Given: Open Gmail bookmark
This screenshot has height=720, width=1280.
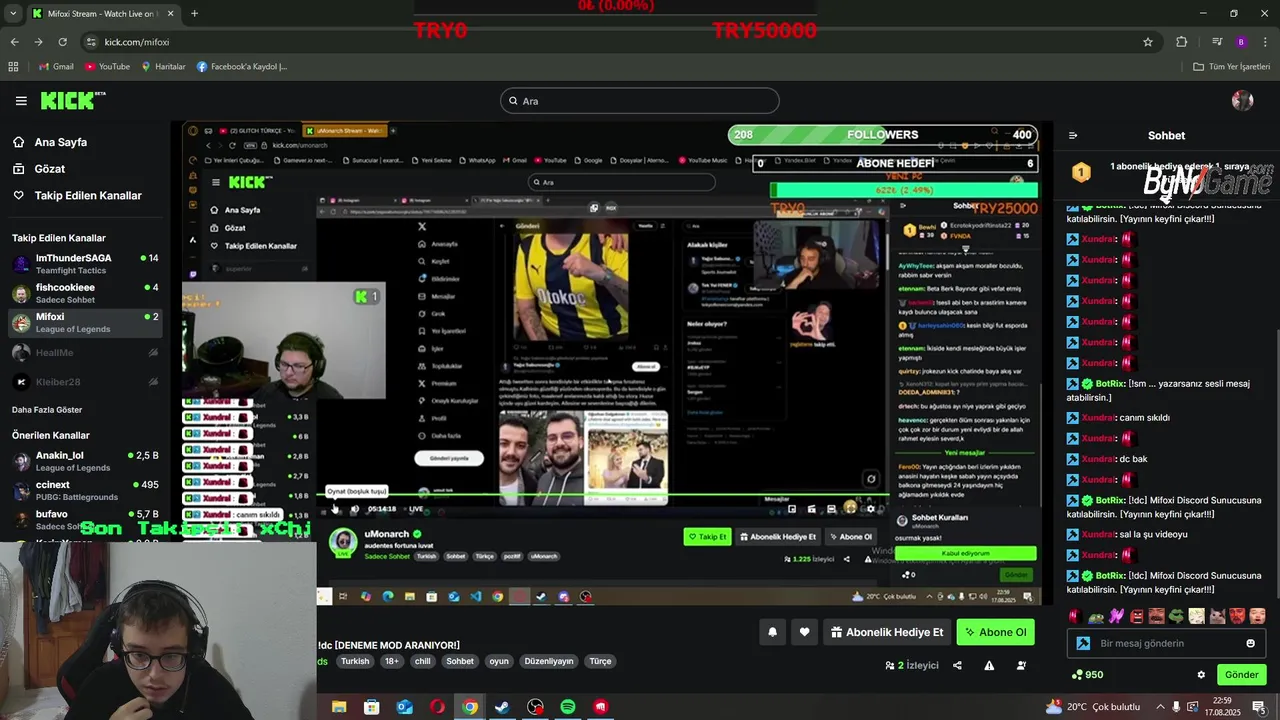Looking at the screenshot, I should 56,66.
